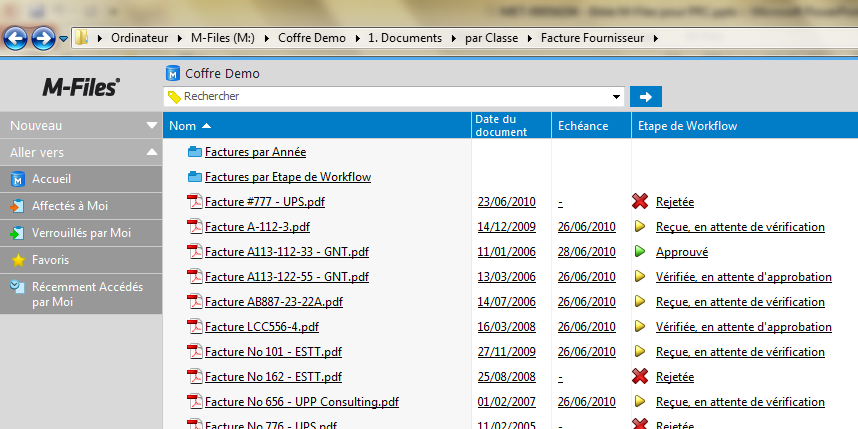Open Facture A-112-3.pdf

257,227
